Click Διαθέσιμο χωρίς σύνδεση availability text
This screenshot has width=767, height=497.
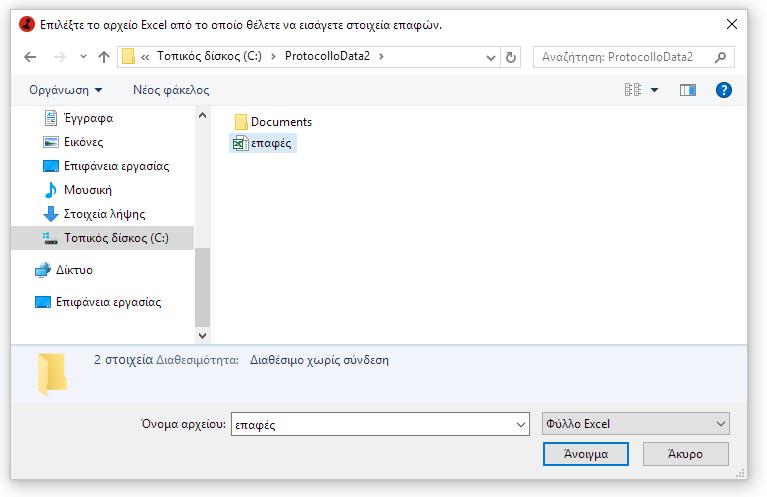pos(319,360)
